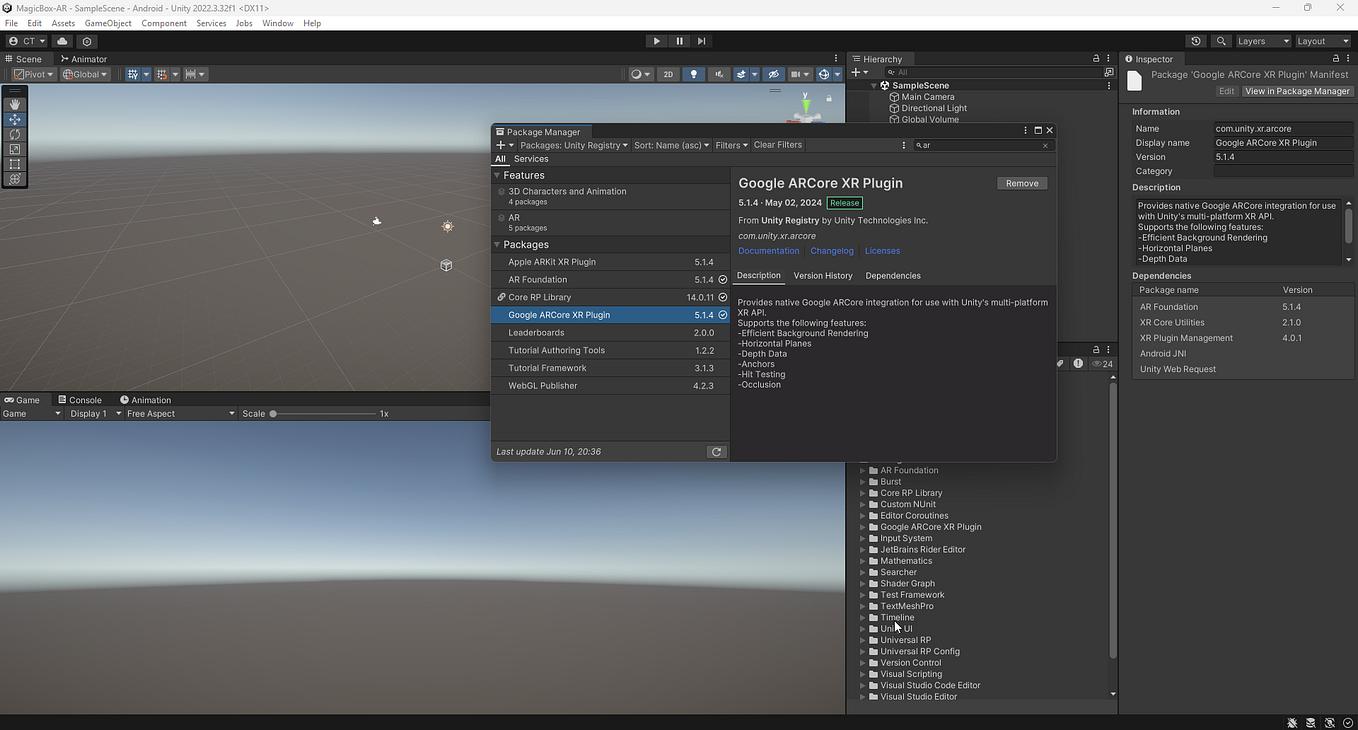Open the Window menu
Viewport: 1358px width, 730px height.
[x=277, y=22]
